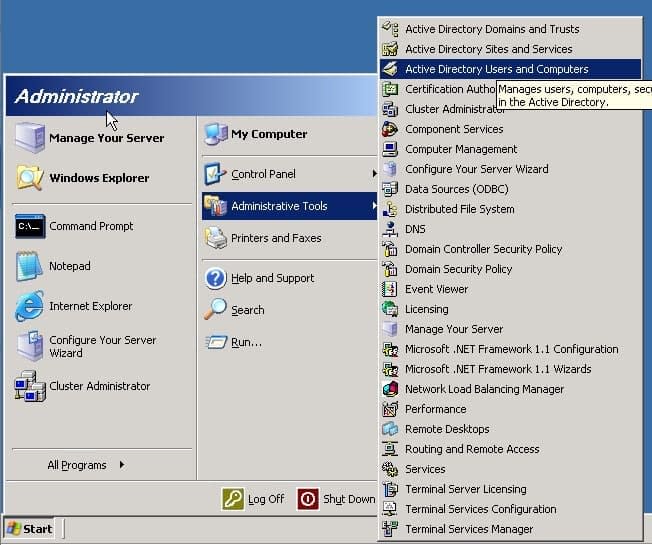The width and height of the screenshot is (652, 545).
Task: Click the Run icon
Action: coord(216,342)
